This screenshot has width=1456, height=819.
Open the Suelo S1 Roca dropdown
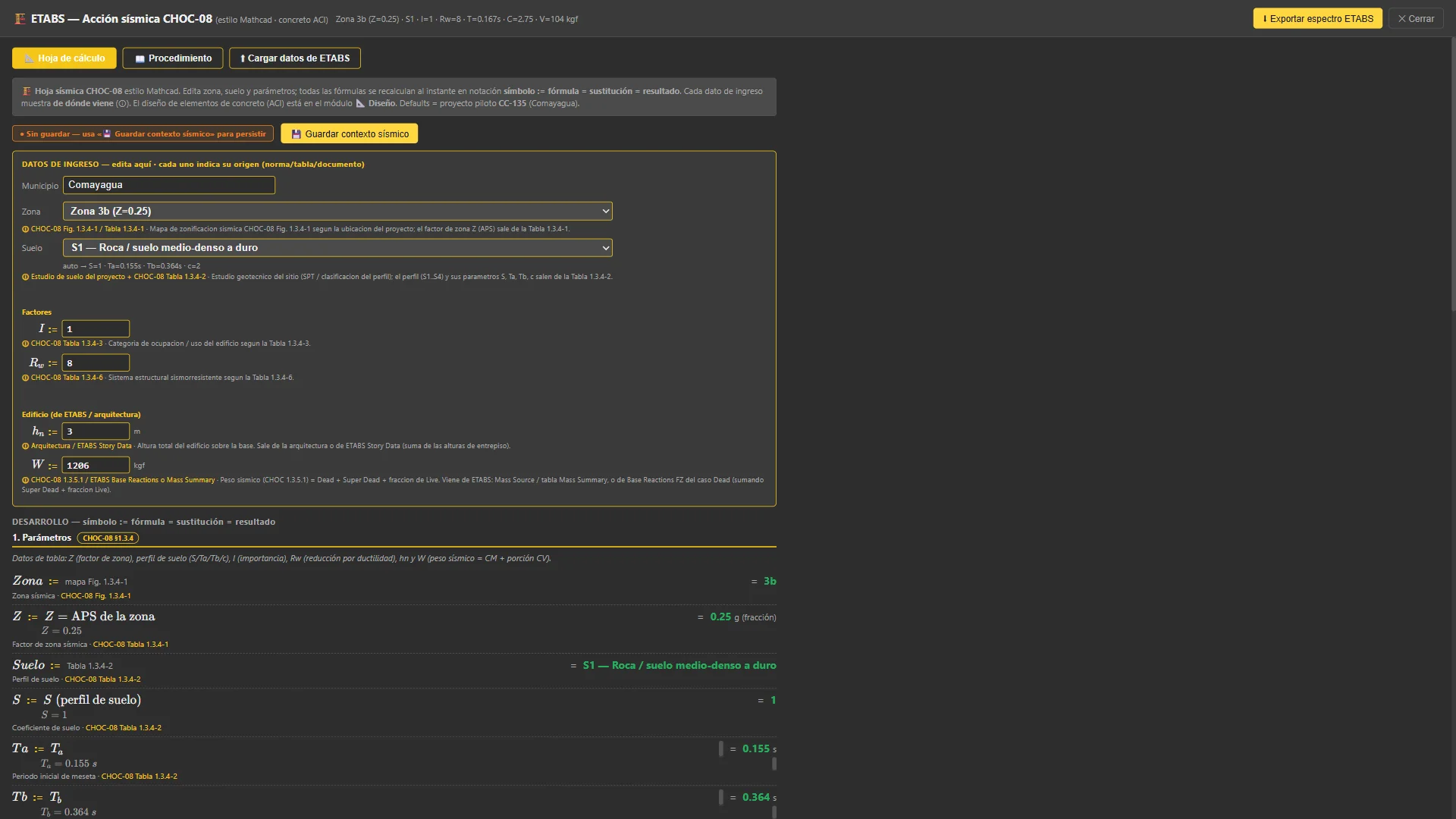pos(337,247)
